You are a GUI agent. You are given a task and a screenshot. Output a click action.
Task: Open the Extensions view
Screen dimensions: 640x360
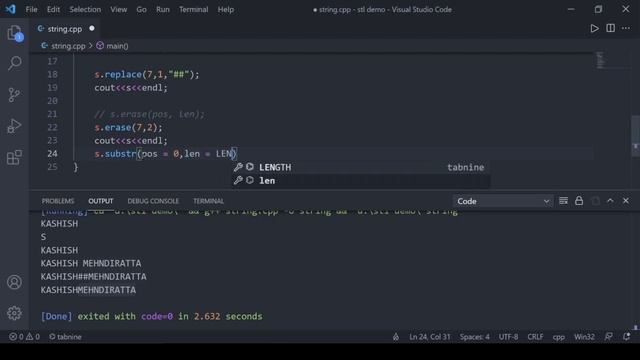14,157
